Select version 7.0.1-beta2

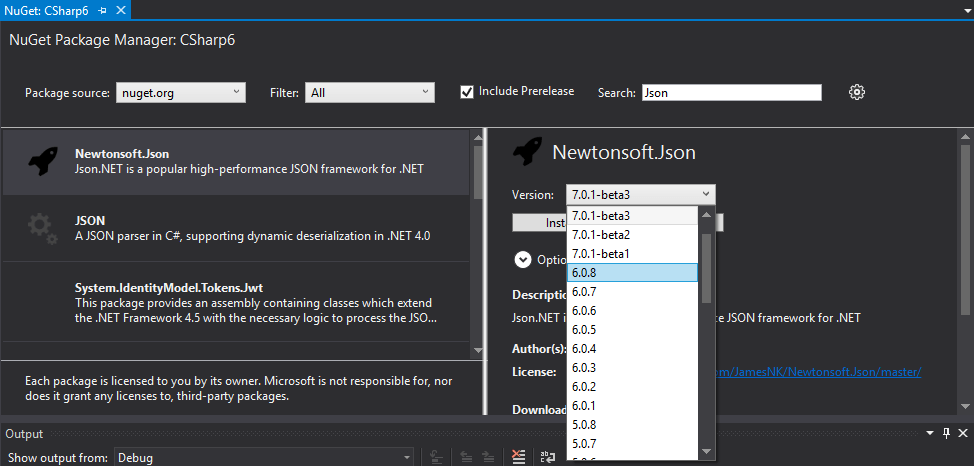click(x=632, y=235)
